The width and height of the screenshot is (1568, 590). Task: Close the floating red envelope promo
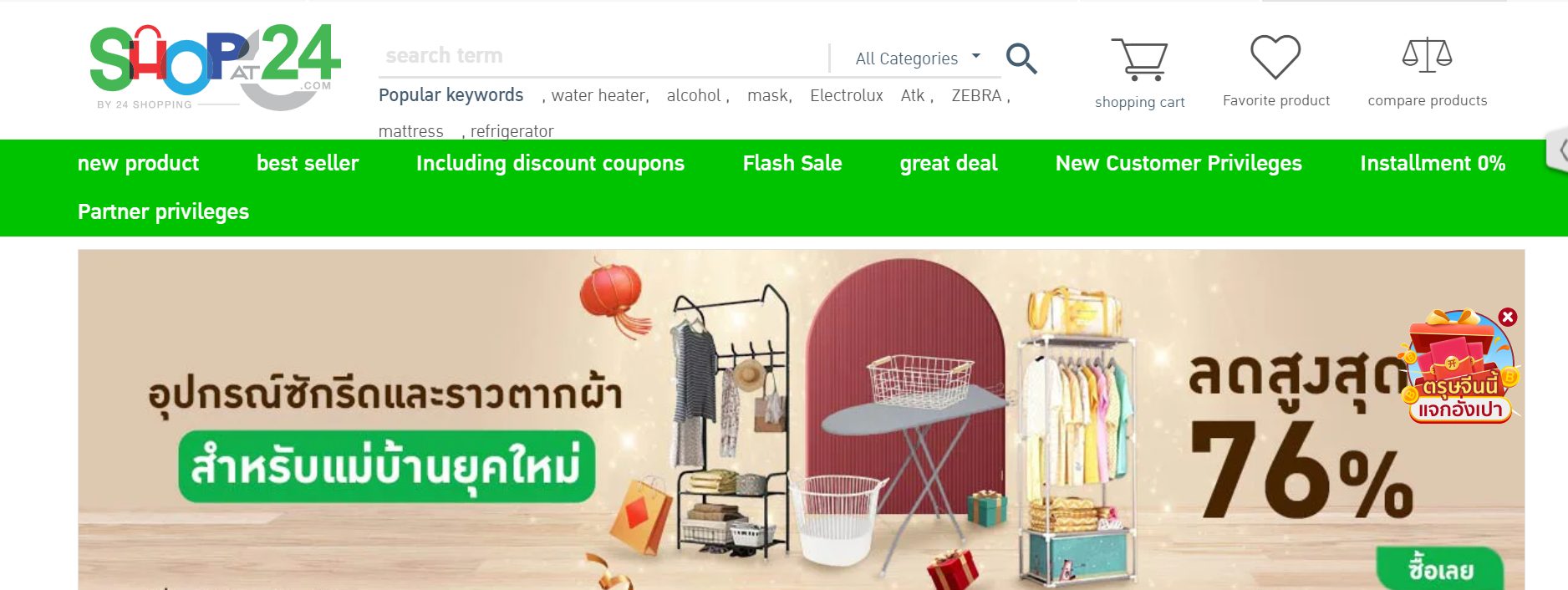tap(1508, 317)
